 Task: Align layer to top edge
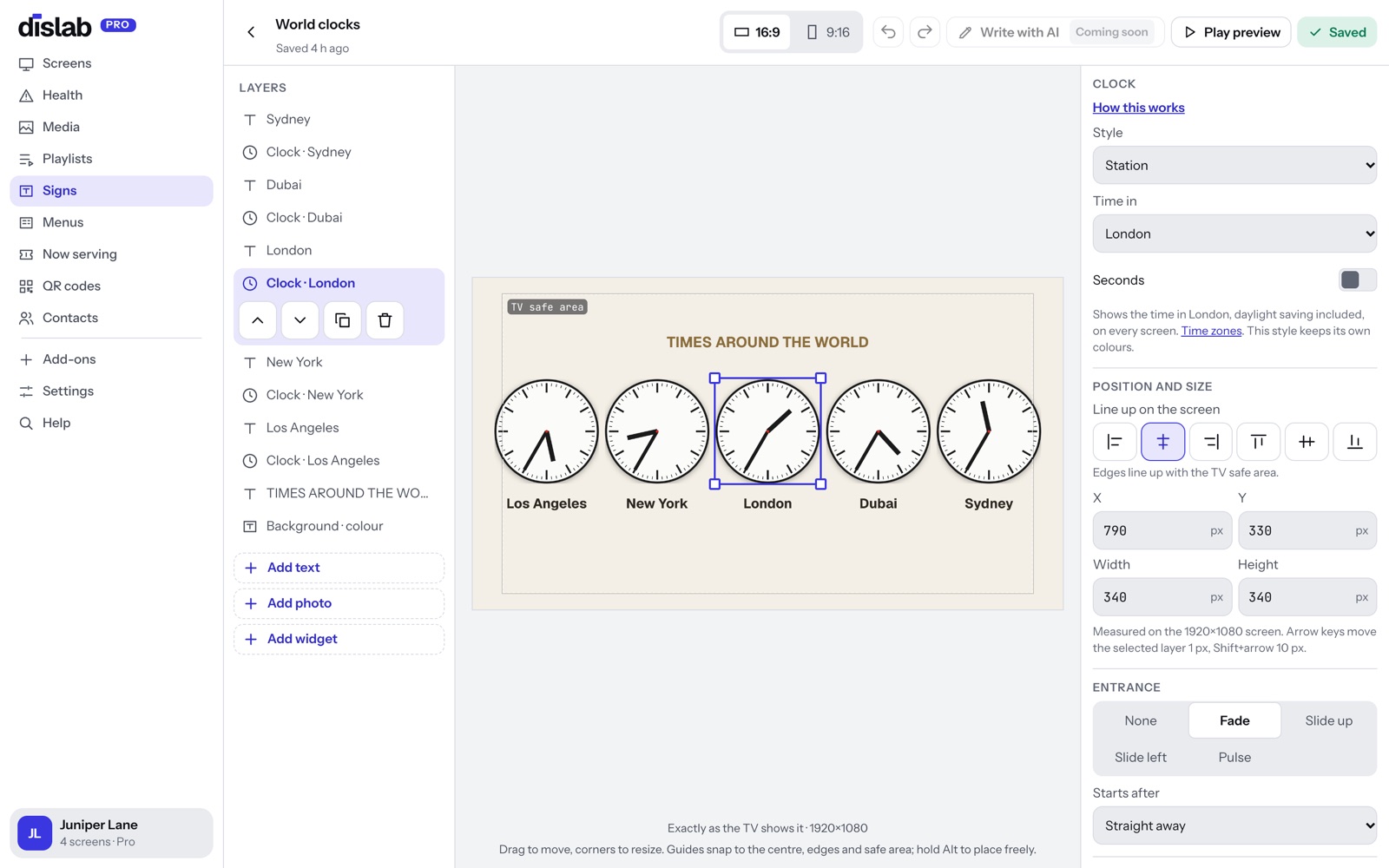[x=1259, y=442]
